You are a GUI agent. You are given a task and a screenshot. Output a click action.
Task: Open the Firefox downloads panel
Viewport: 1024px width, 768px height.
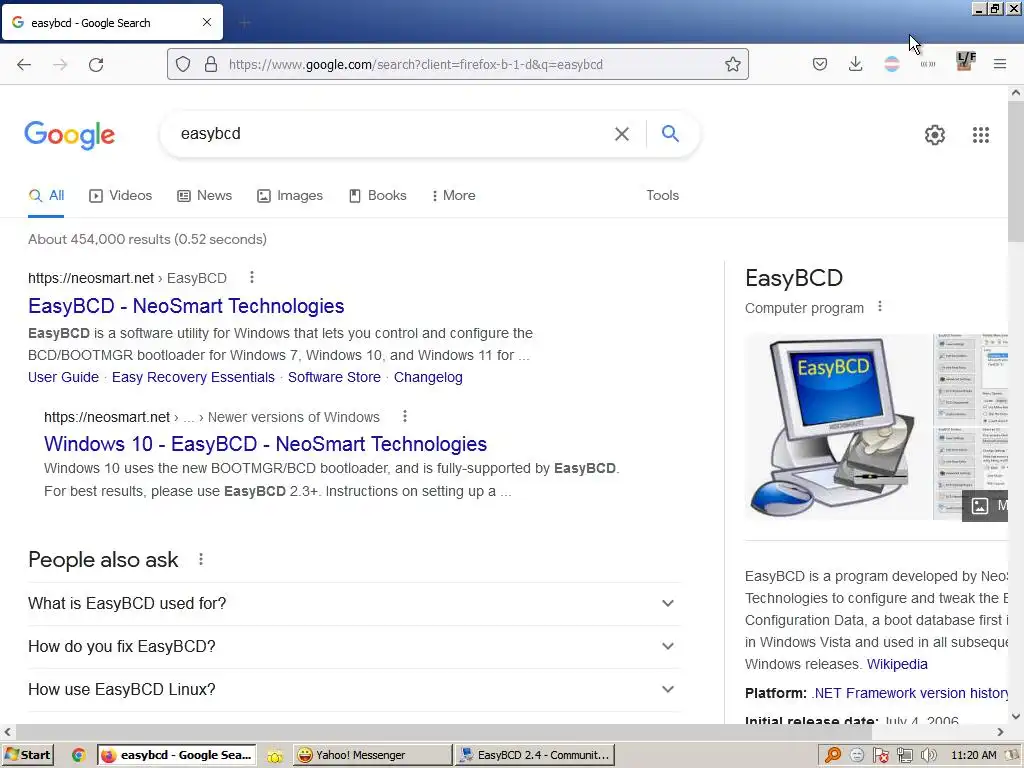(x=856, y=64)
